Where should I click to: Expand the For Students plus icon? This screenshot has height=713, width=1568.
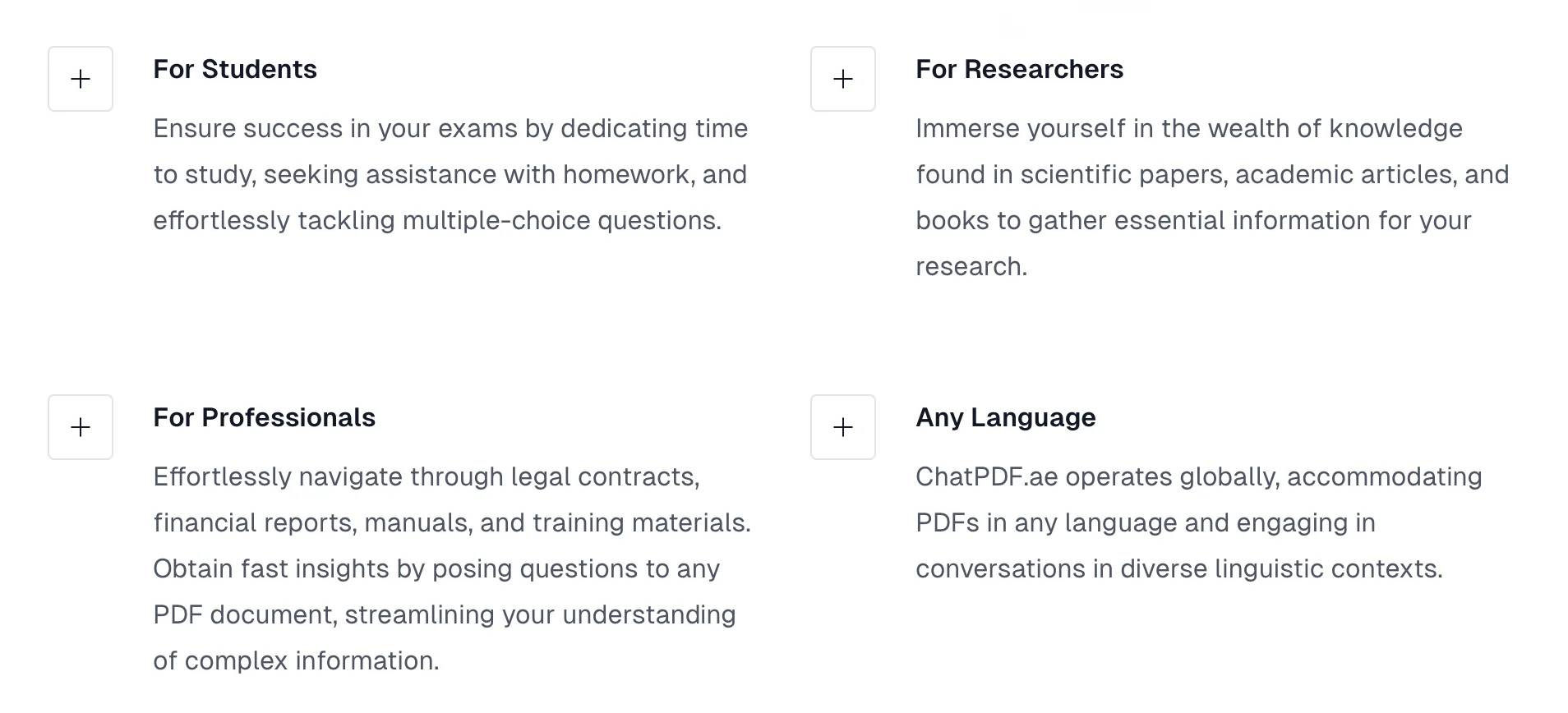click(81, 79)
